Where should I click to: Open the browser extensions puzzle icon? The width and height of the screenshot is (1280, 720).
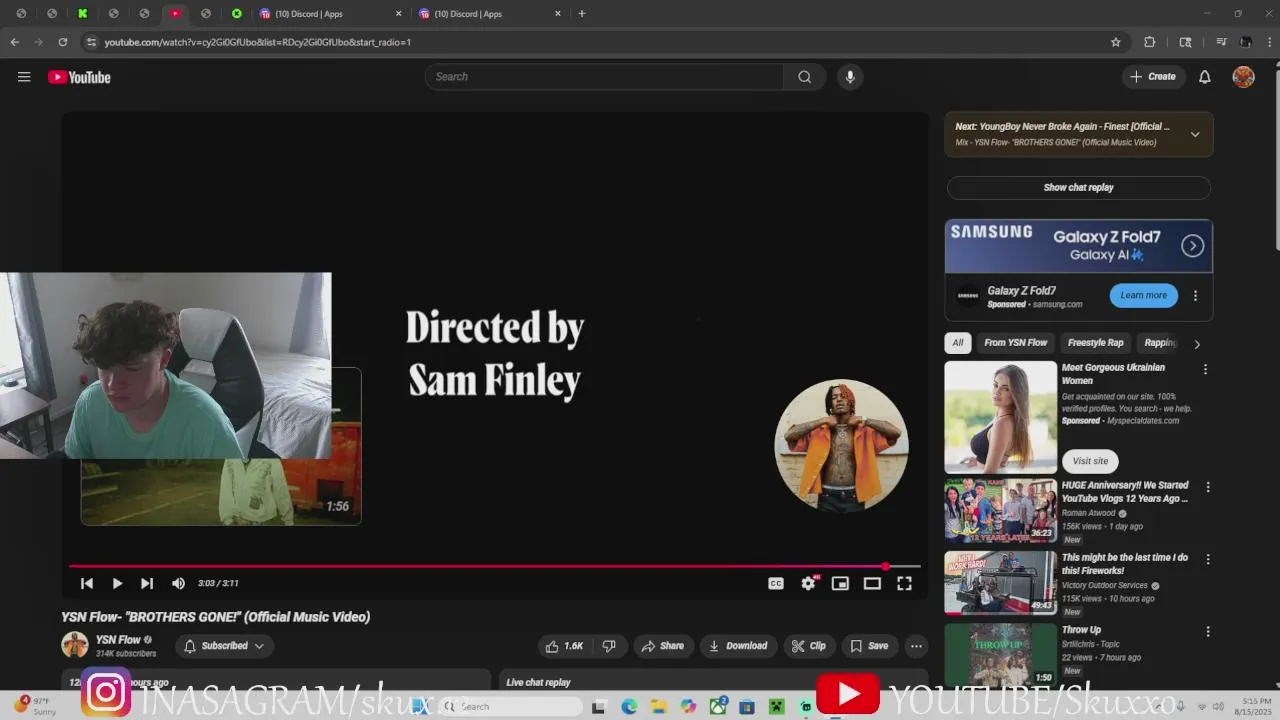pyautogui.click(x=1150, y=42)
